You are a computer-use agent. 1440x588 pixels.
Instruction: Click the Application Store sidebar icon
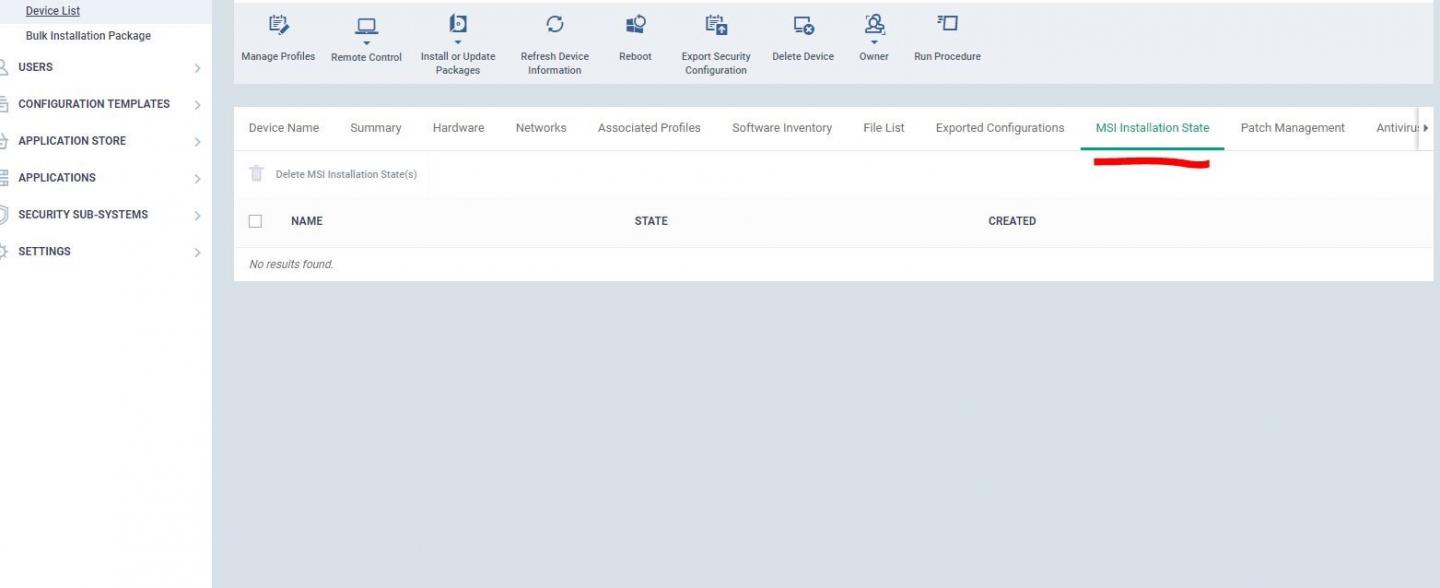click(3, 141)
